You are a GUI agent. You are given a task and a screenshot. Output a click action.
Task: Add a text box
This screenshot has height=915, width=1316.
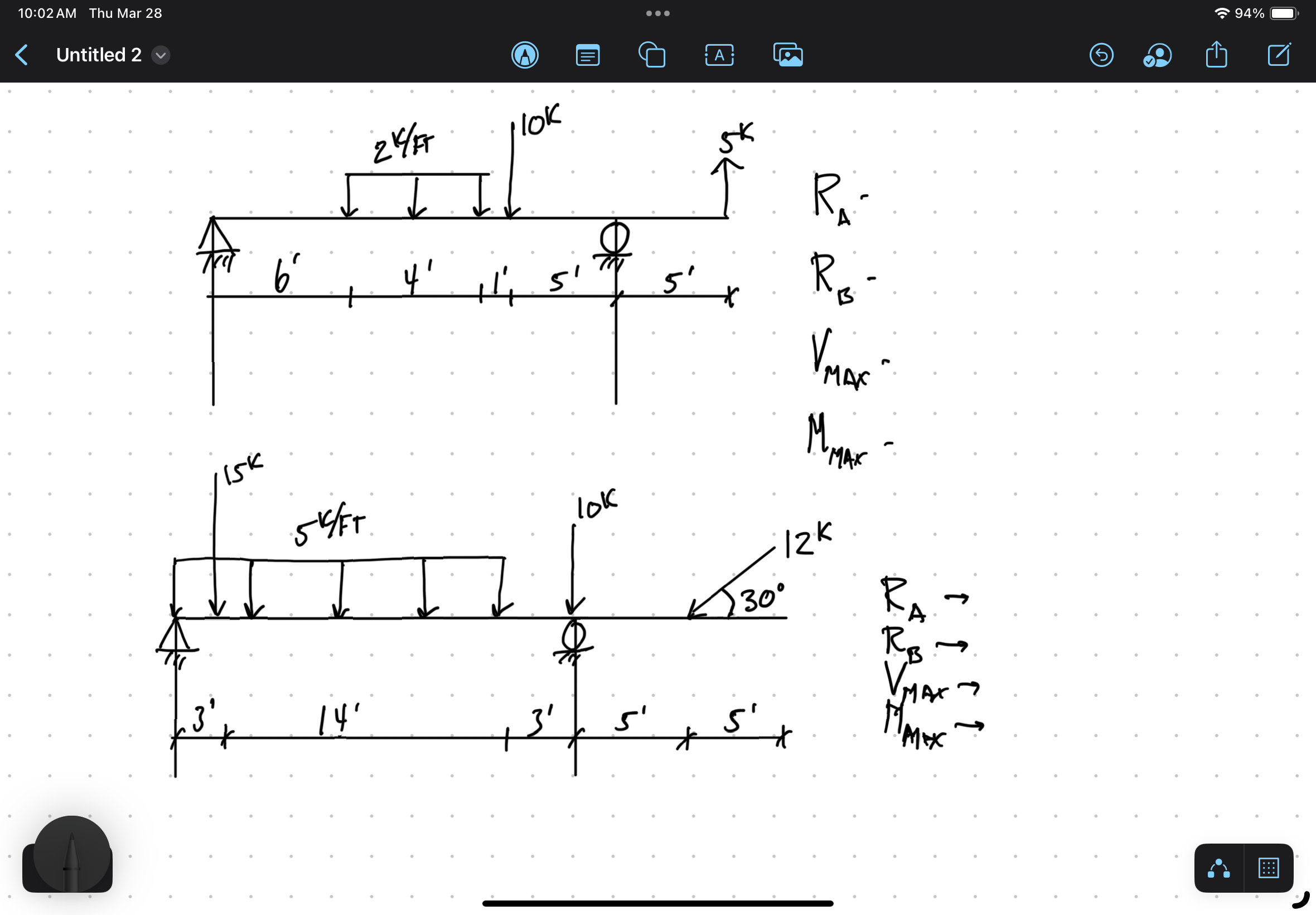click(x=719, y=55)
